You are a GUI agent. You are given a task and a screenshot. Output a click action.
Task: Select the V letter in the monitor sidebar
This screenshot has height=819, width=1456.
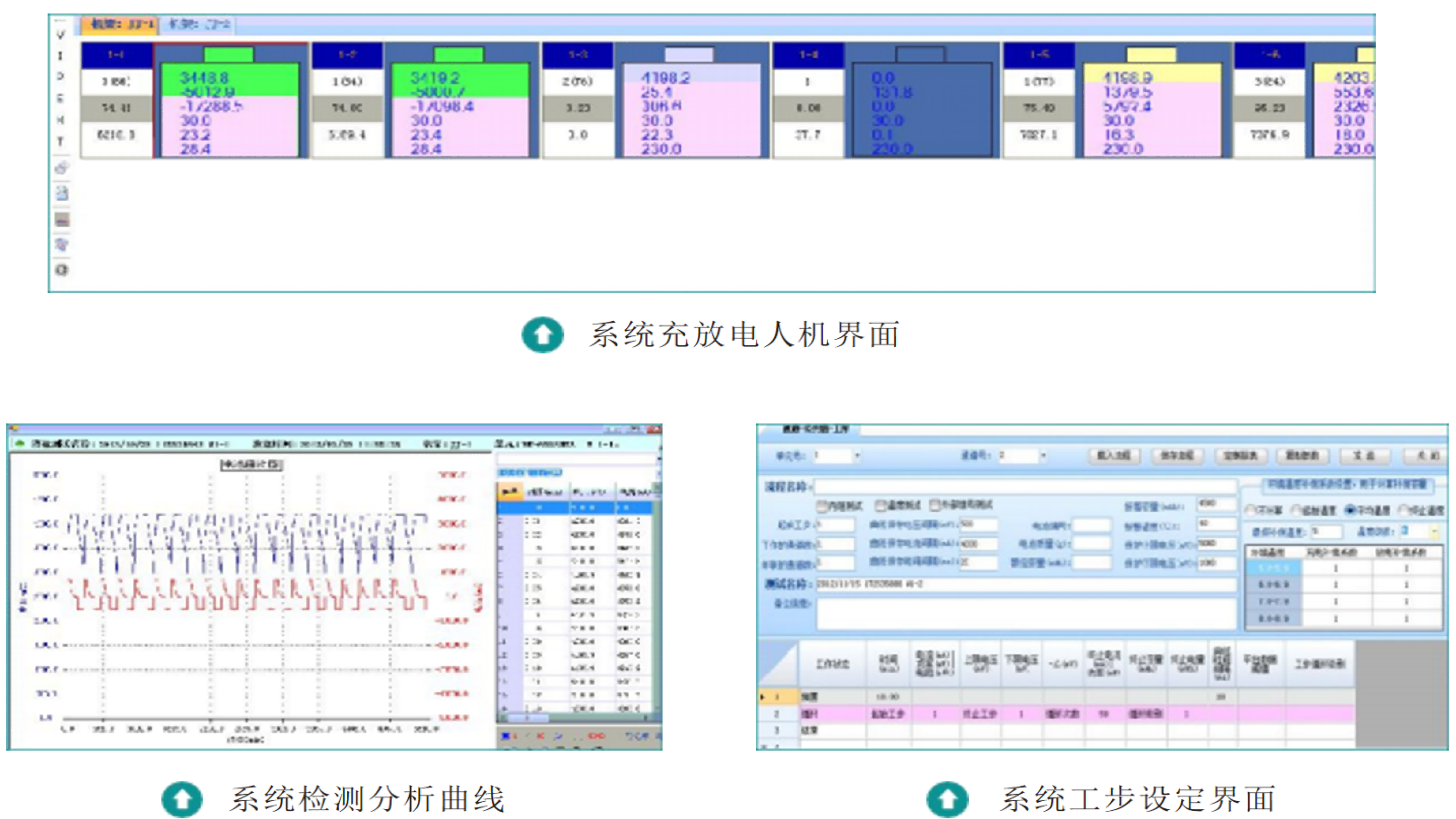coord(61,34)
